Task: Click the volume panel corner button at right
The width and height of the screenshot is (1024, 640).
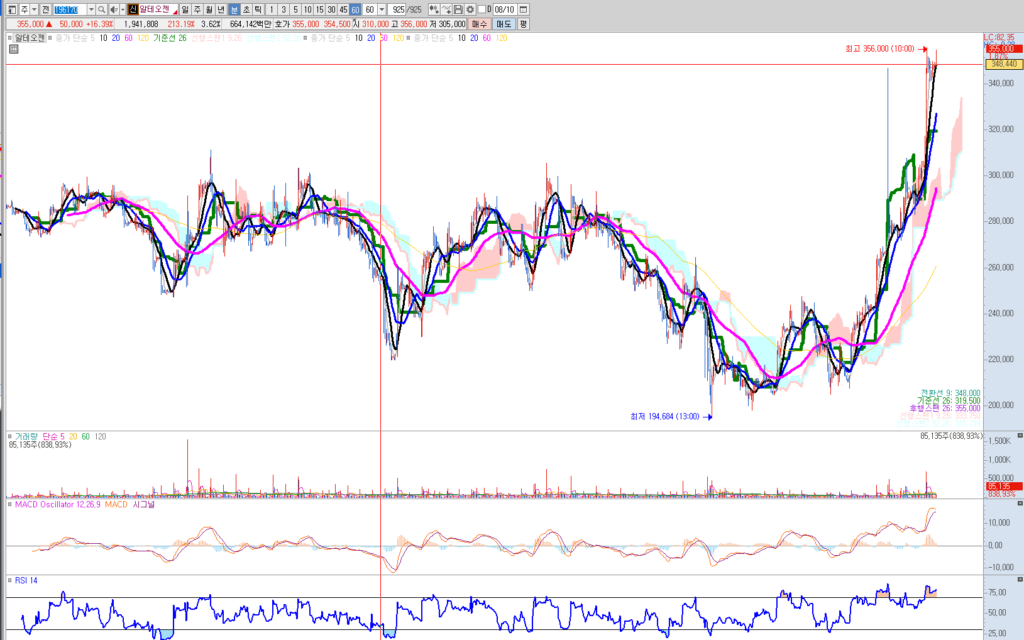Action: (1019, 436)
